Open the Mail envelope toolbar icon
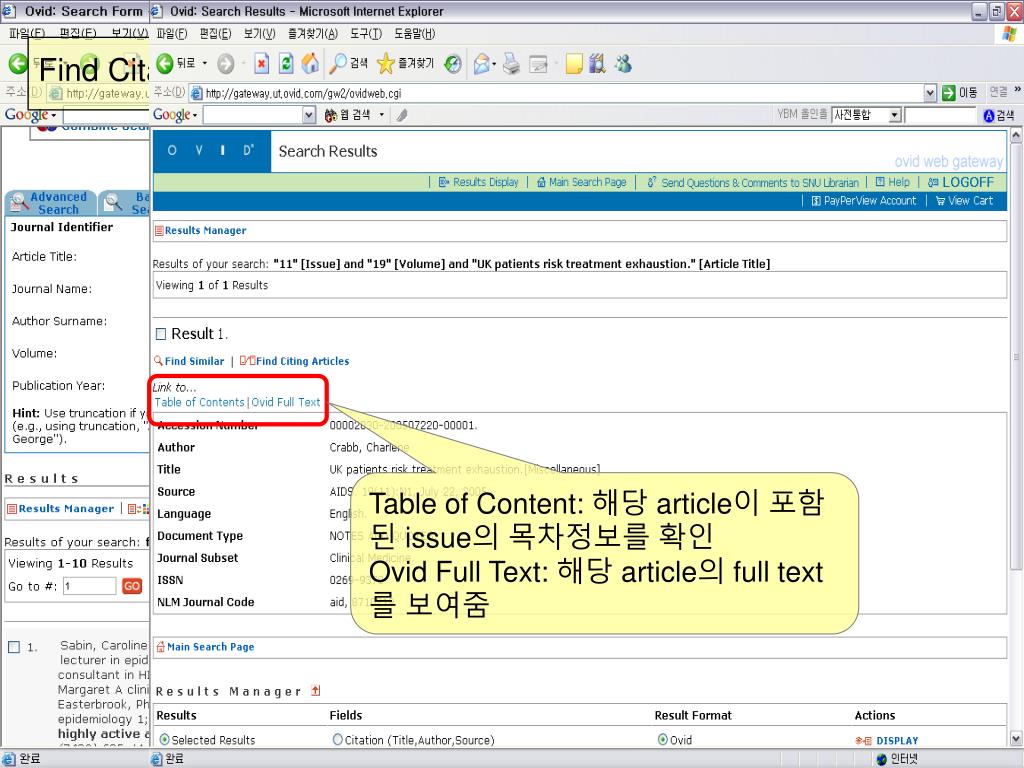The image size is (1024, 768). pyautogui.click(x=482, y=63)
